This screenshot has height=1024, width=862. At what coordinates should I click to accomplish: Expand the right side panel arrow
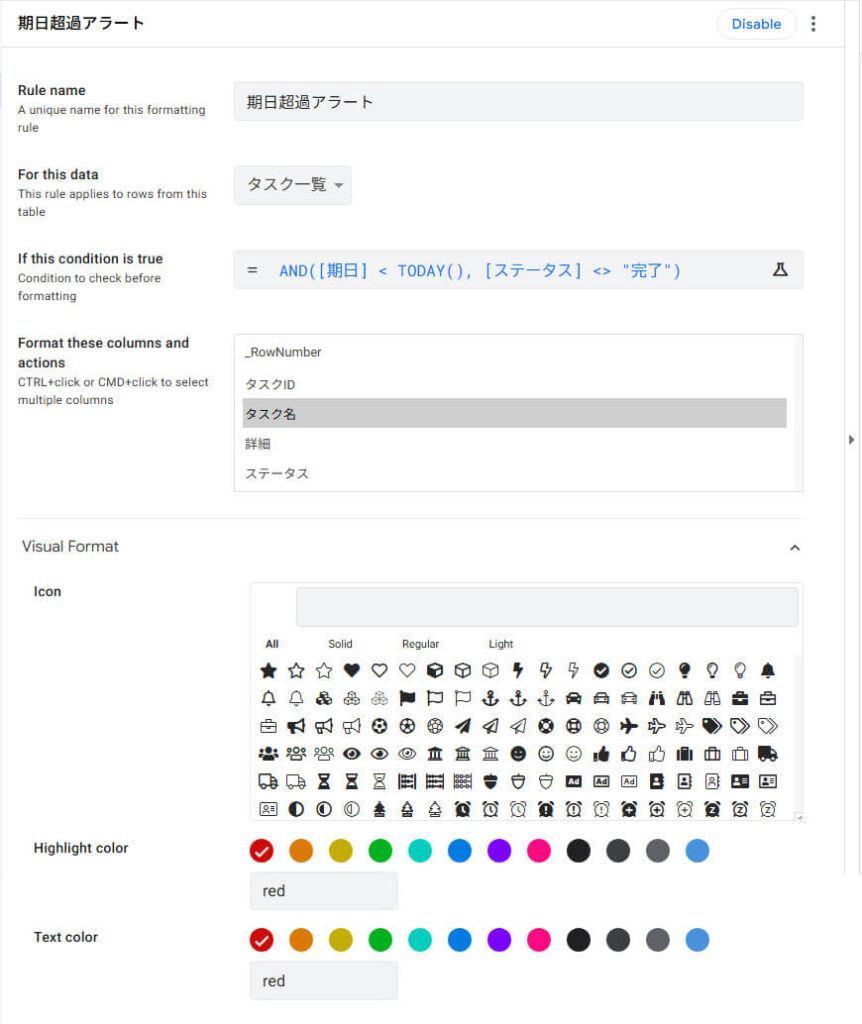tap(852, 439)
